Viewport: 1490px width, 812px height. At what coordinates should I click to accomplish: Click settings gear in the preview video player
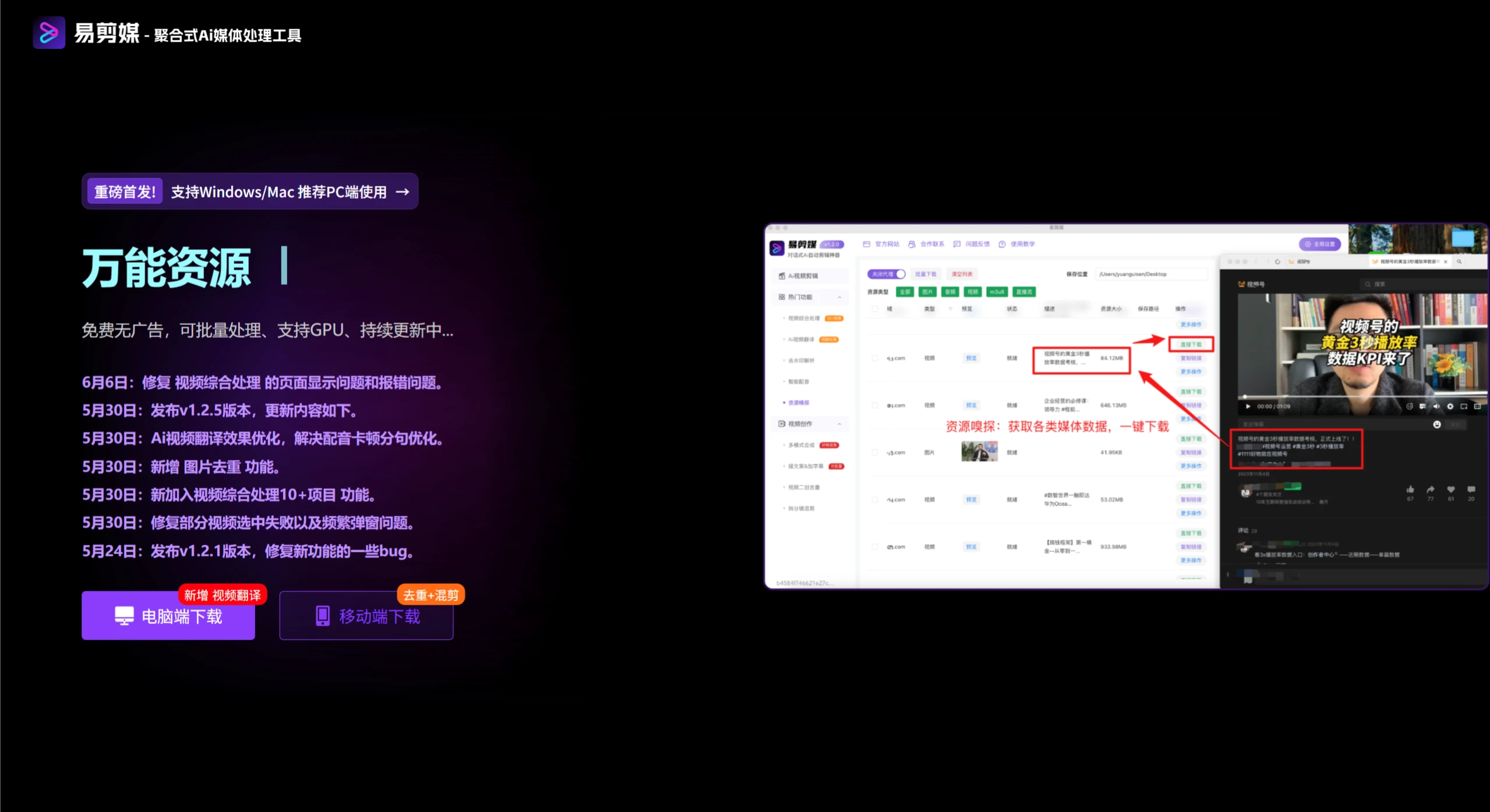pyautogui.click(x=1450, y=407)
